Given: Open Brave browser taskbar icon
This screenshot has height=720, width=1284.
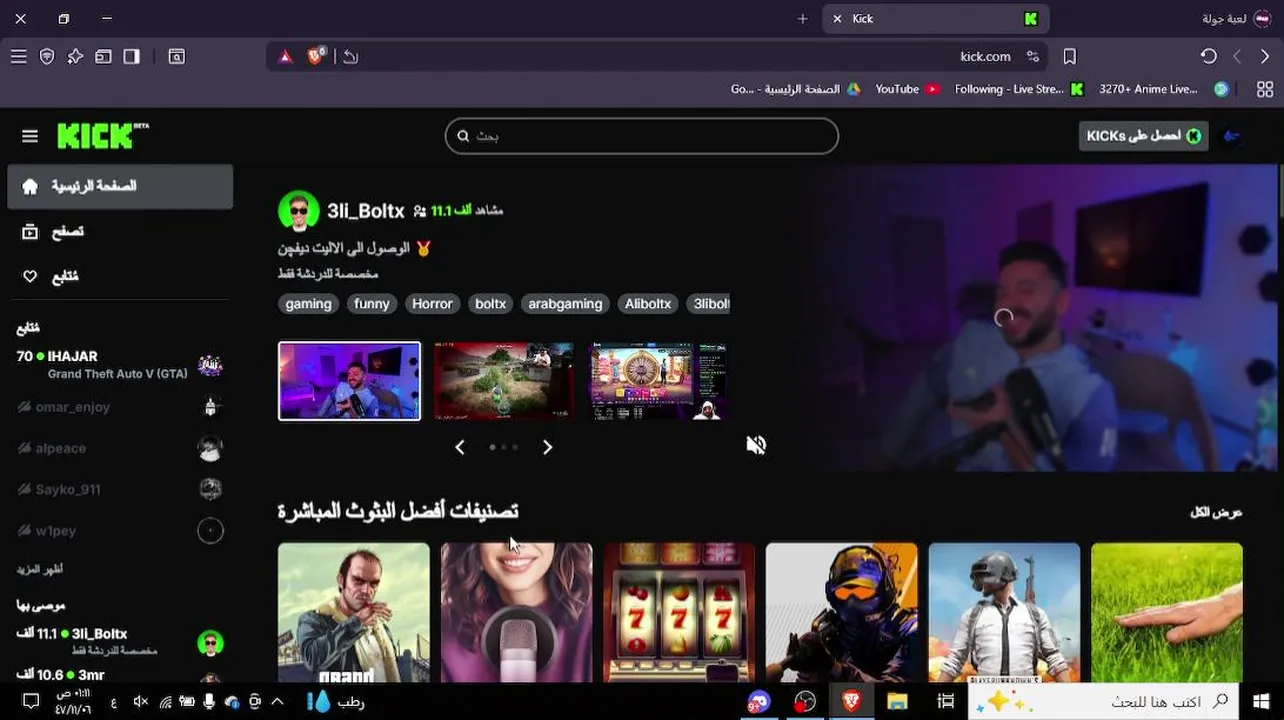Looking at the screenshot, I should pos(851,702).
